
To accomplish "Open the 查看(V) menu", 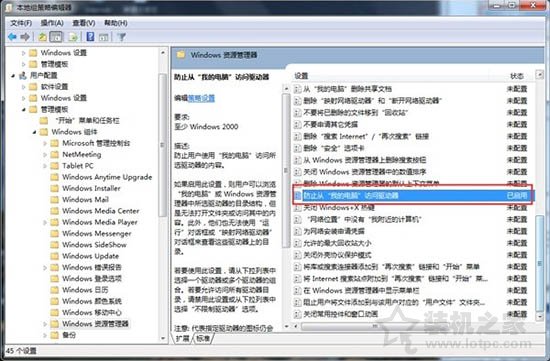I will (83, 23).
